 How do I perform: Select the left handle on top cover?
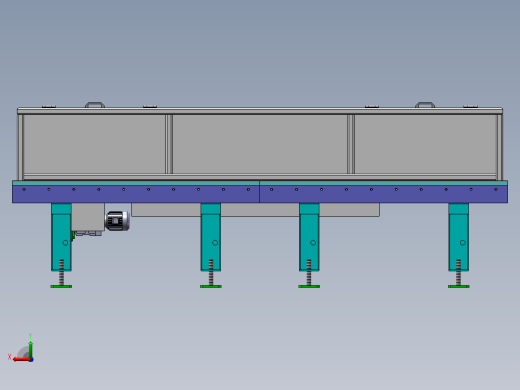[x=95, y=105]
